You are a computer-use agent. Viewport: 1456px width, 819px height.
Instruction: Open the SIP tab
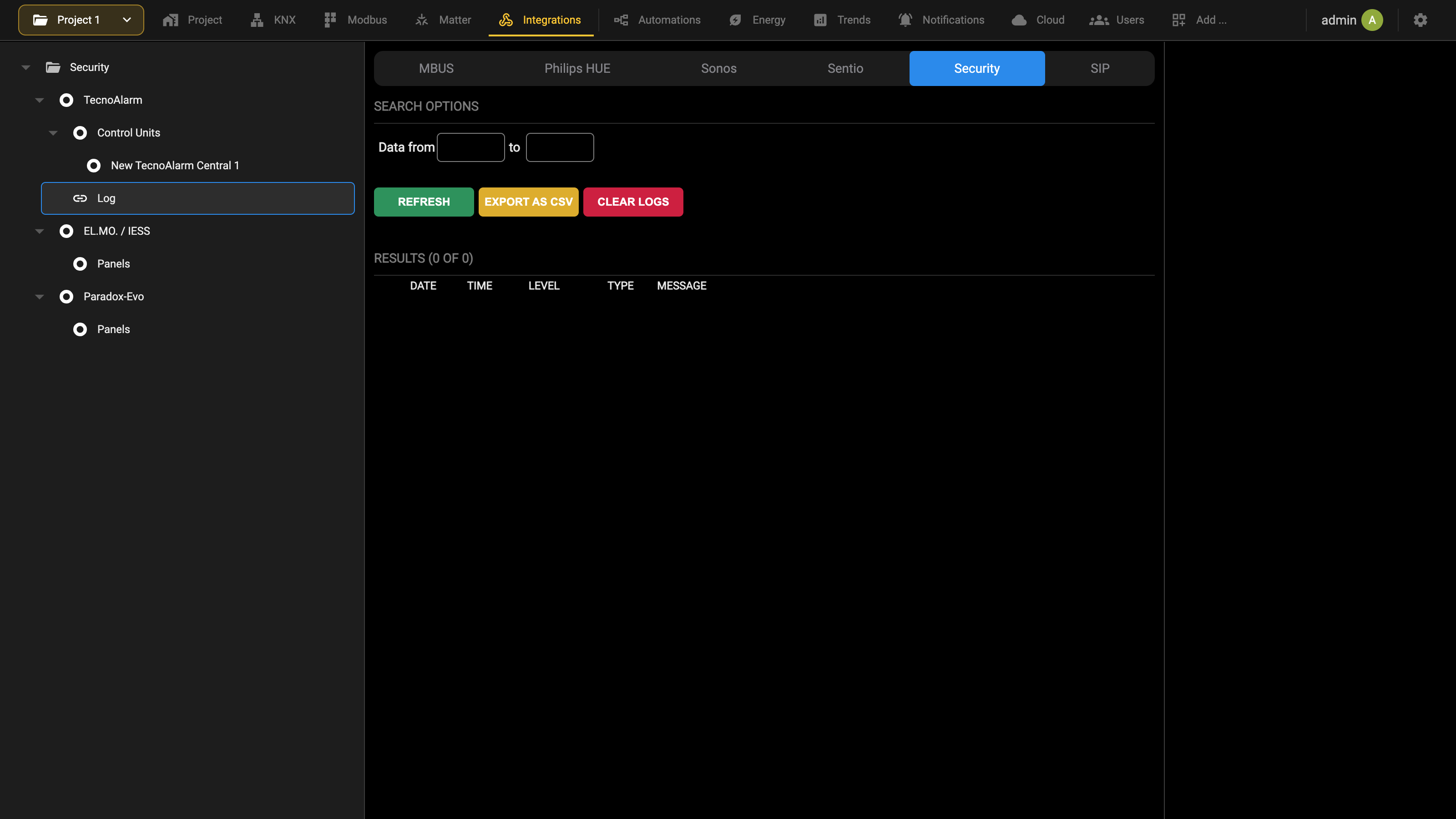[x=1100, y=68]
